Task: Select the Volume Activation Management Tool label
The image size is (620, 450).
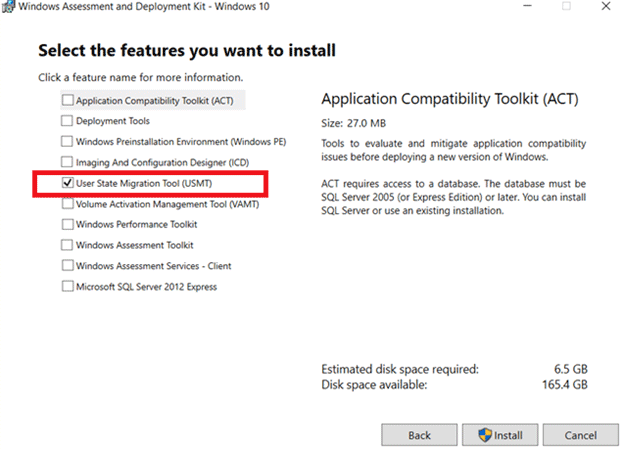Action: pyautogui.click(x=167, y=204)
